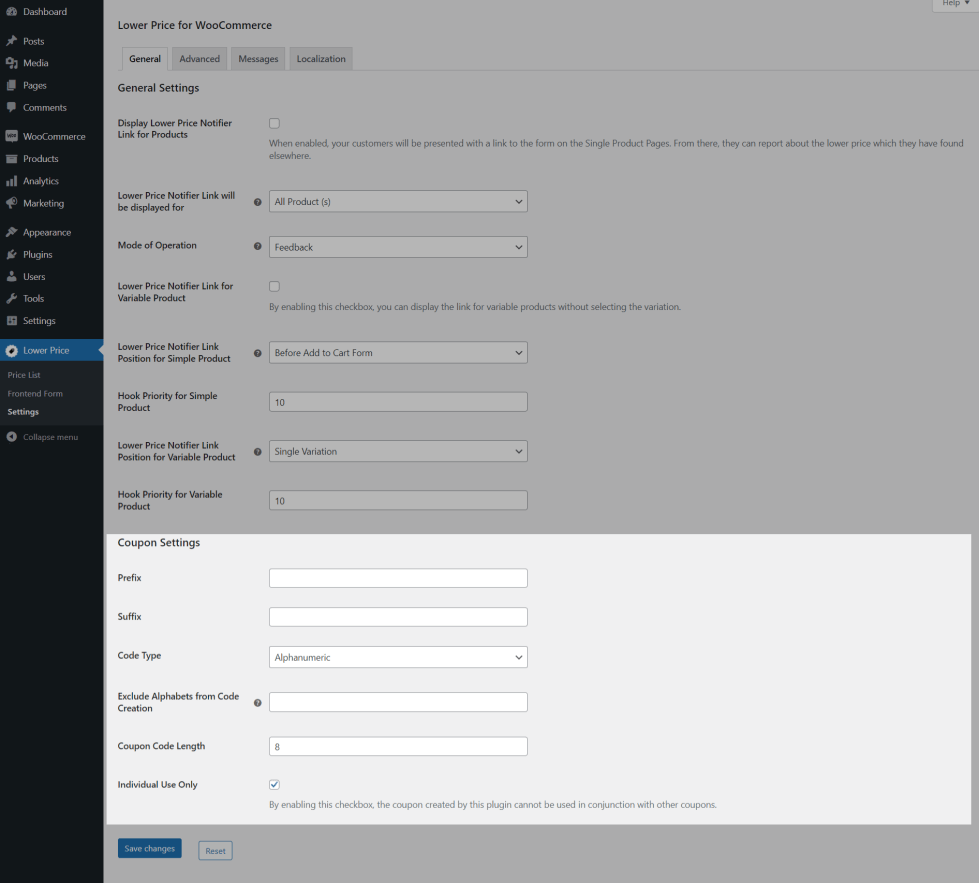Click the Plugins plug icon

tap(11, 254)
